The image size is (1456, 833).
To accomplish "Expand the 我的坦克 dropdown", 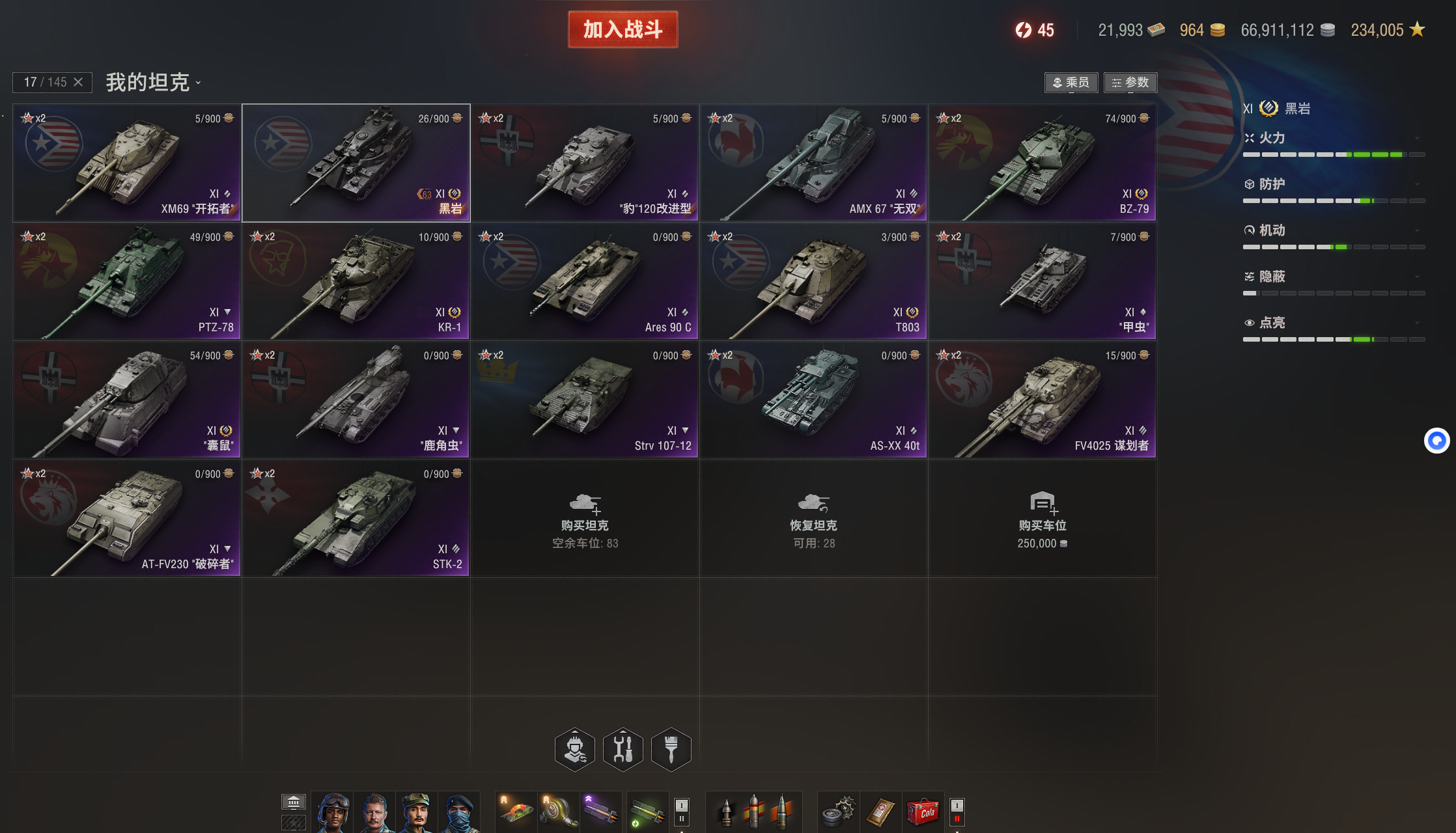I will [x=154, y=83].
